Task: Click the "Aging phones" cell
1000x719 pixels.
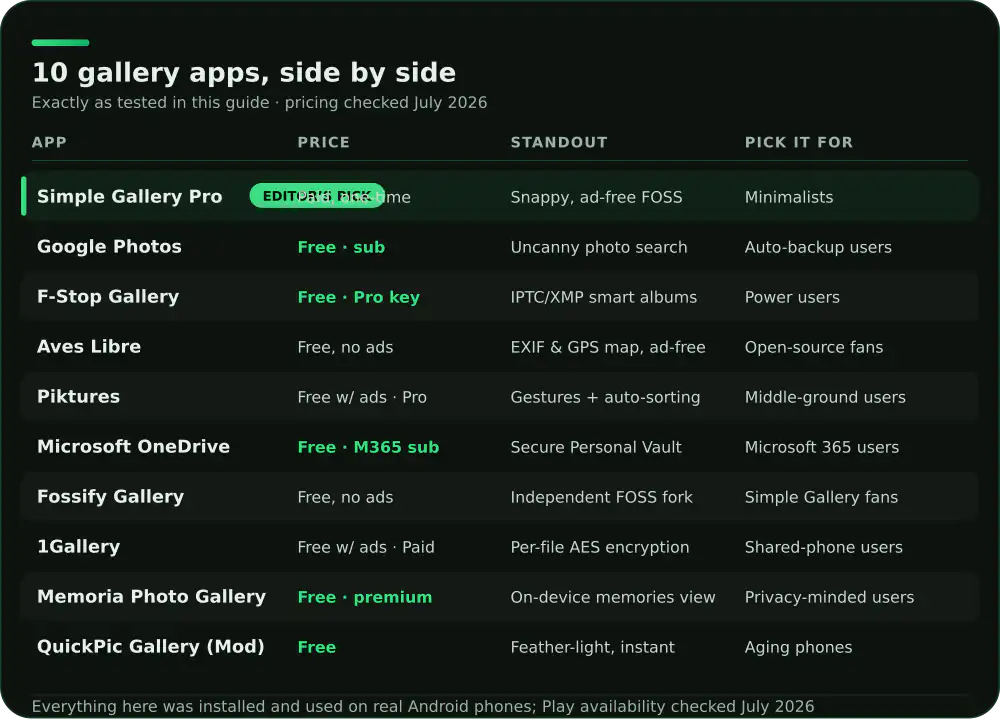Action: [x=798, y=647]
